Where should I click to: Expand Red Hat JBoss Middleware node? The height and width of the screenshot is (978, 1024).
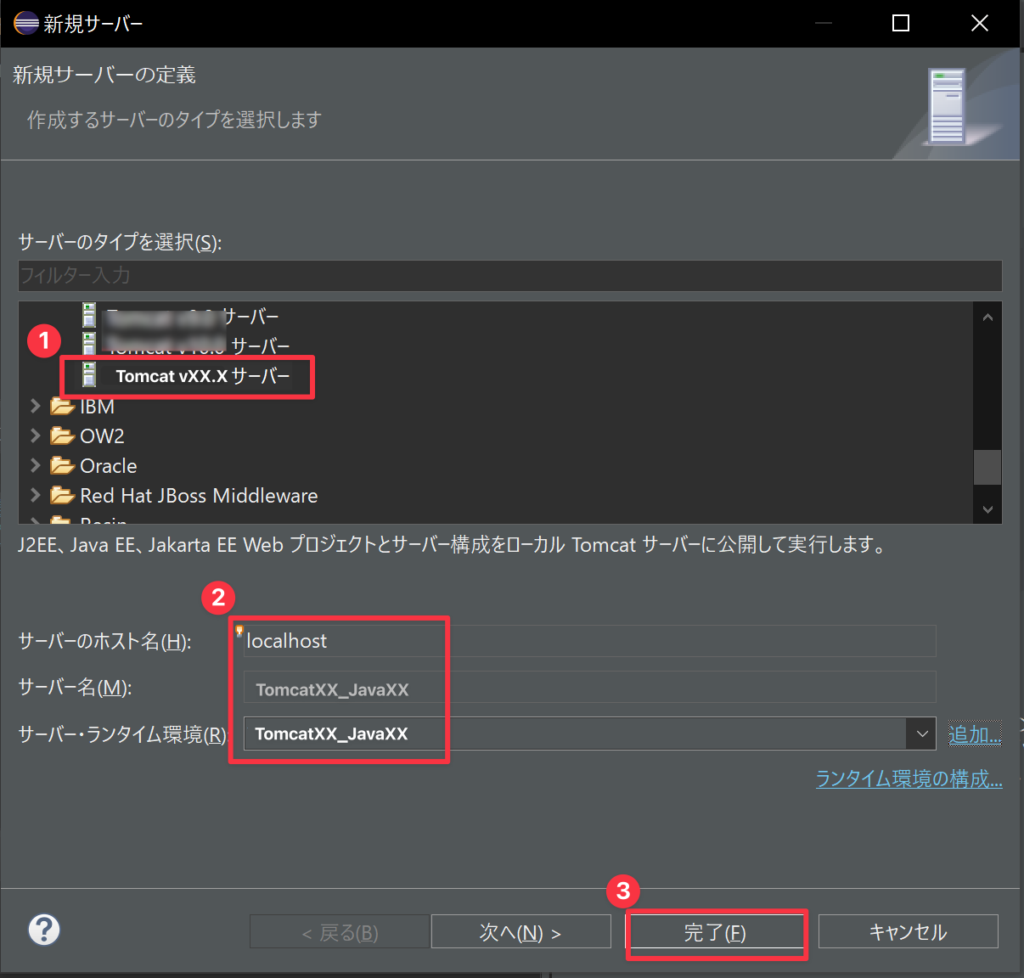36,495
